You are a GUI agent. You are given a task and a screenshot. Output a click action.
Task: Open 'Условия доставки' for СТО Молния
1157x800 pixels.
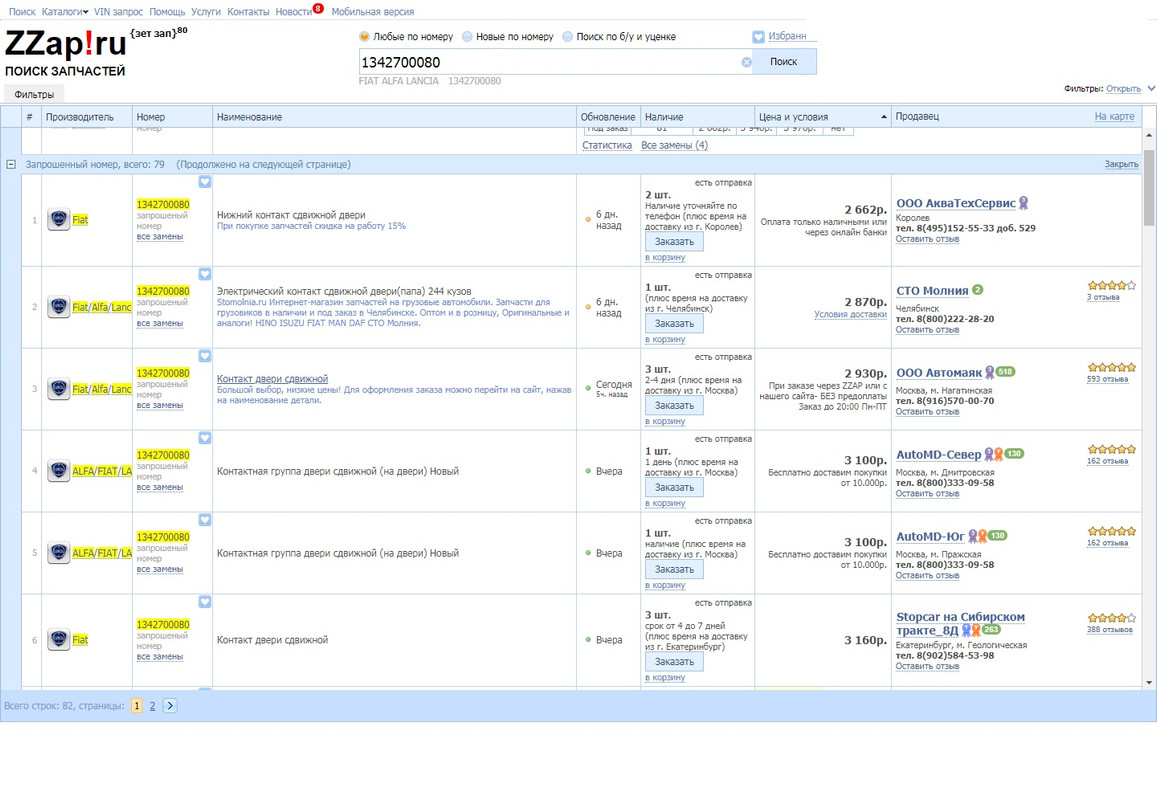coord(850,314)
